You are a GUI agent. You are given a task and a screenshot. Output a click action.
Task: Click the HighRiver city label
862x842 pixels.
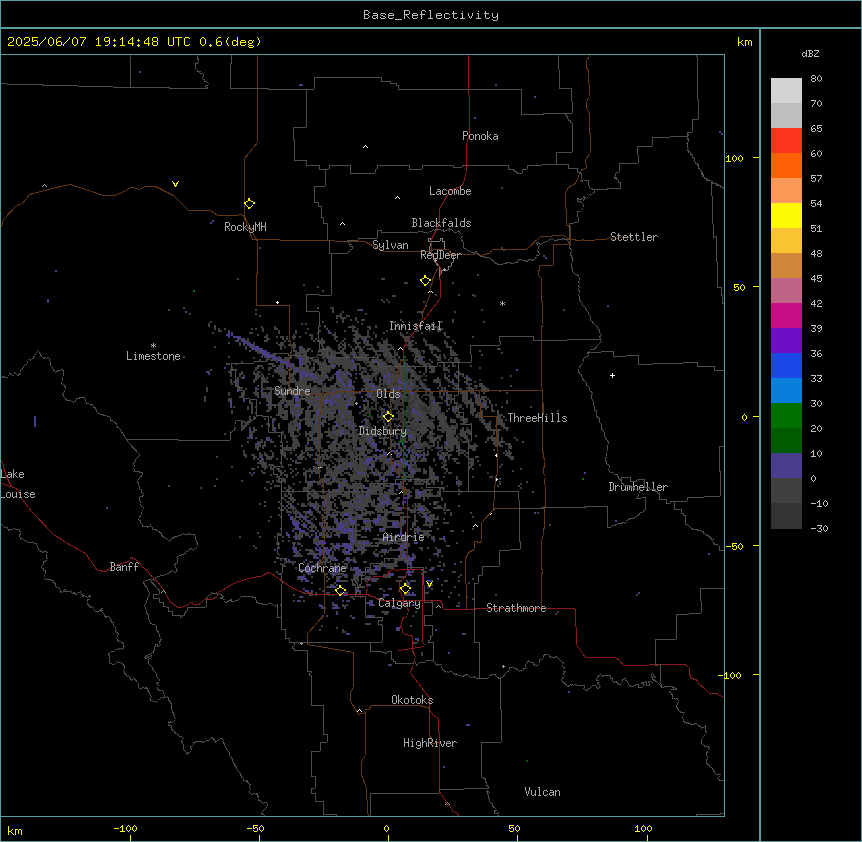(x=430, y=743)
